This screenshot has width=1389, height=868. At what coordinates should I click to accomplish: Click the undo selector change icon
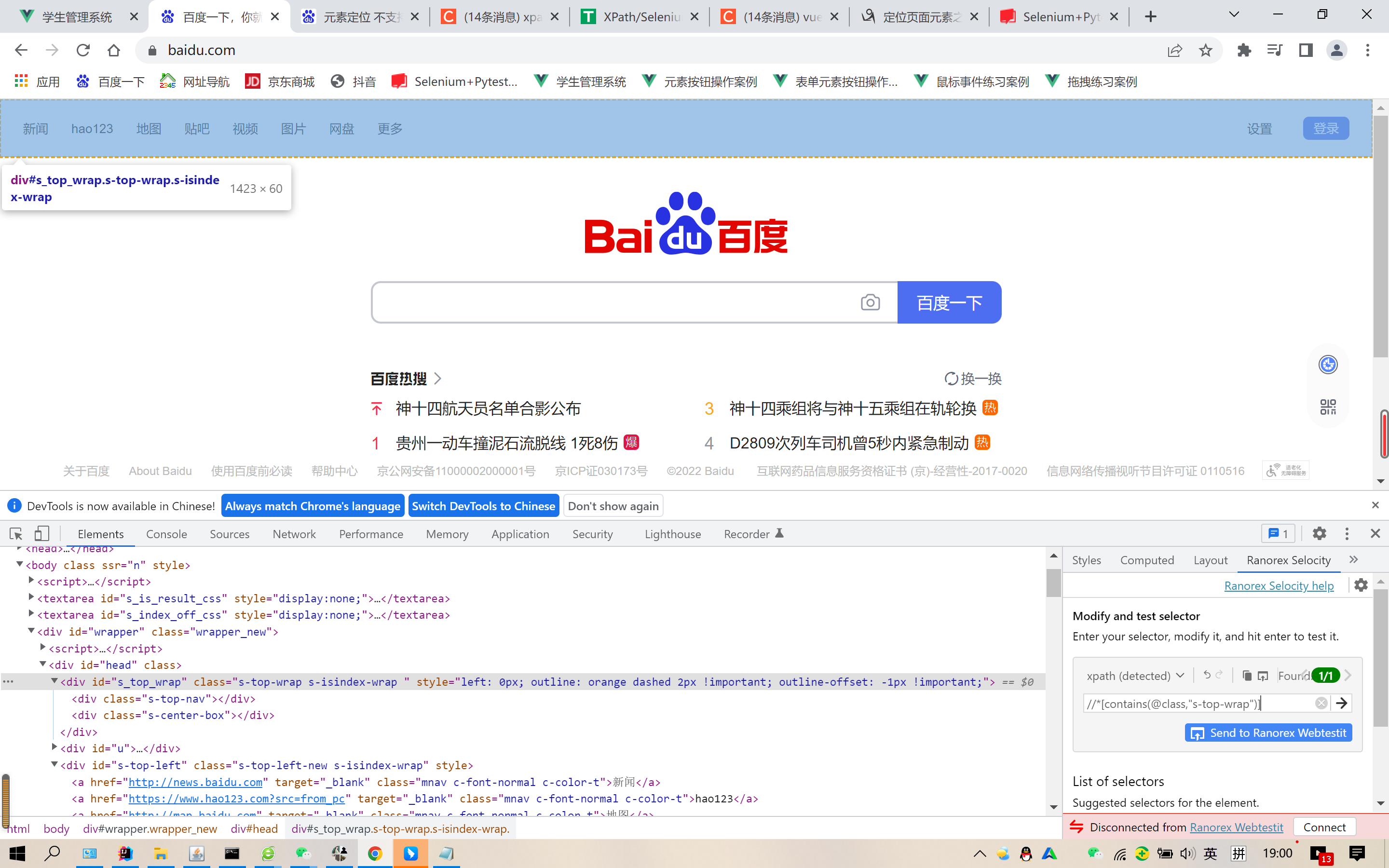click(x=1207, y=675)
